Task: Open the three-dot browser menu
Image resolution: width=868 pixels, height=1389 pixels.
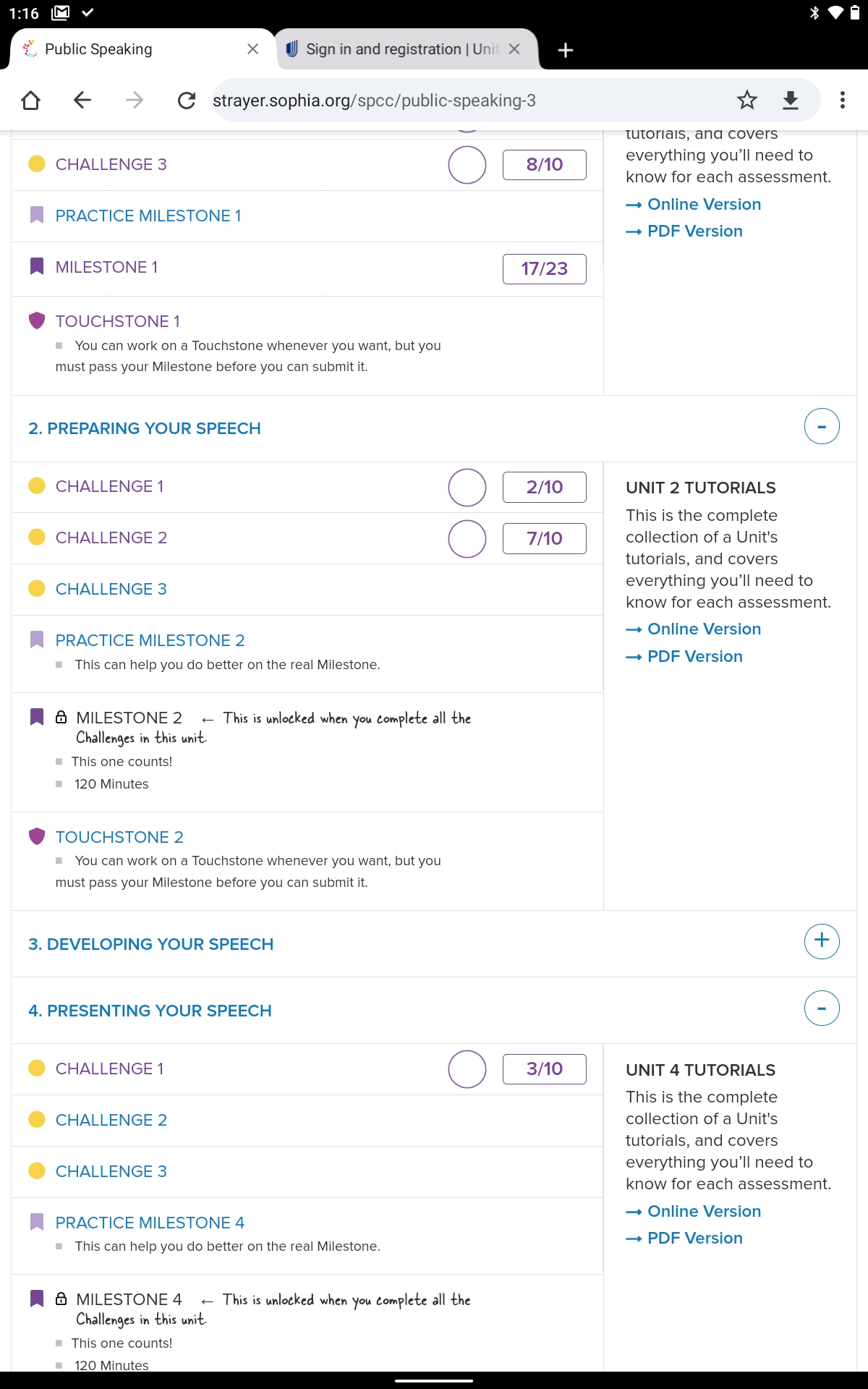Action: pyautogui.click(x=842, y=100)
